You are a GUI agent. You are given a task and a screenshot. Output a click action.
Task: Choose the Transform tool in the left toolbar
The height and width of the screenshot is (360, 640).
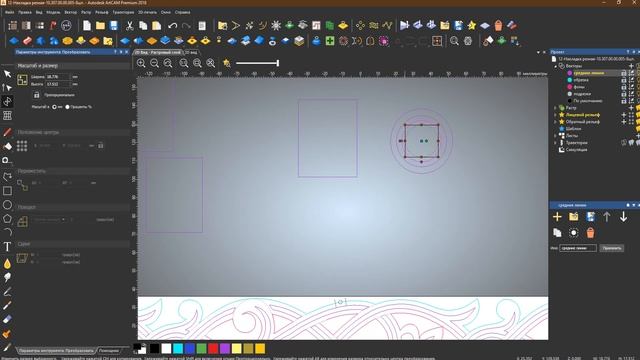pyautogui.click(x=7, y=101)
